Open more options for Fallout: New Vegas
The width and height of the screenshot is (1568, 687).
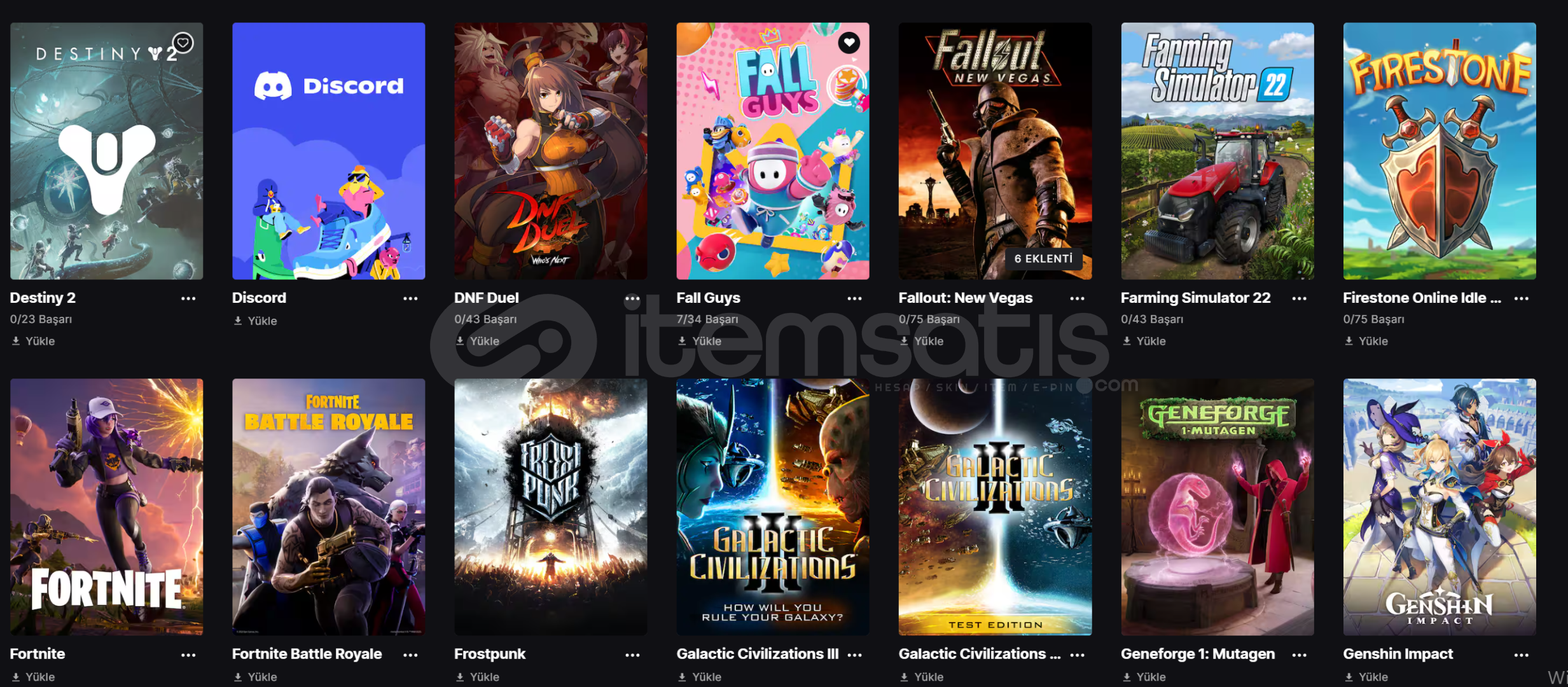pyautogui.click(x=1077, y=298)
